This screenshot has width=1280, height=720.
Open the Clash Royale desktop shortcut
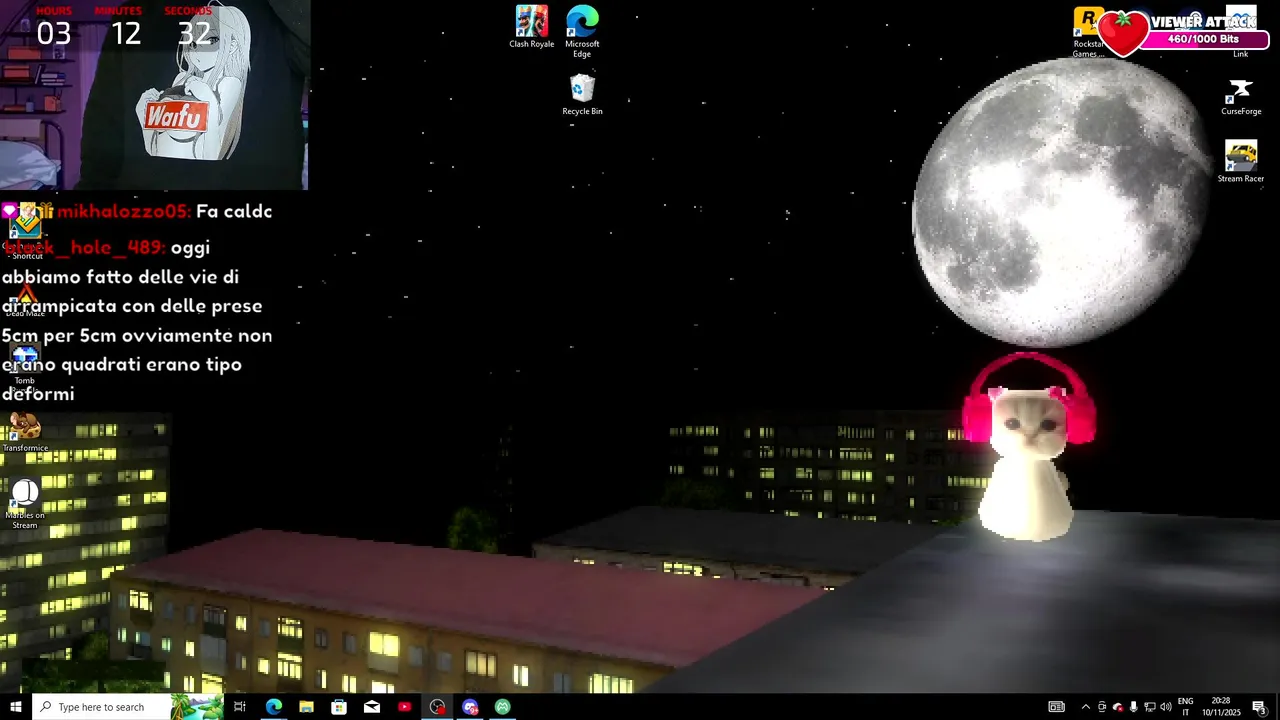pos(531,27)
